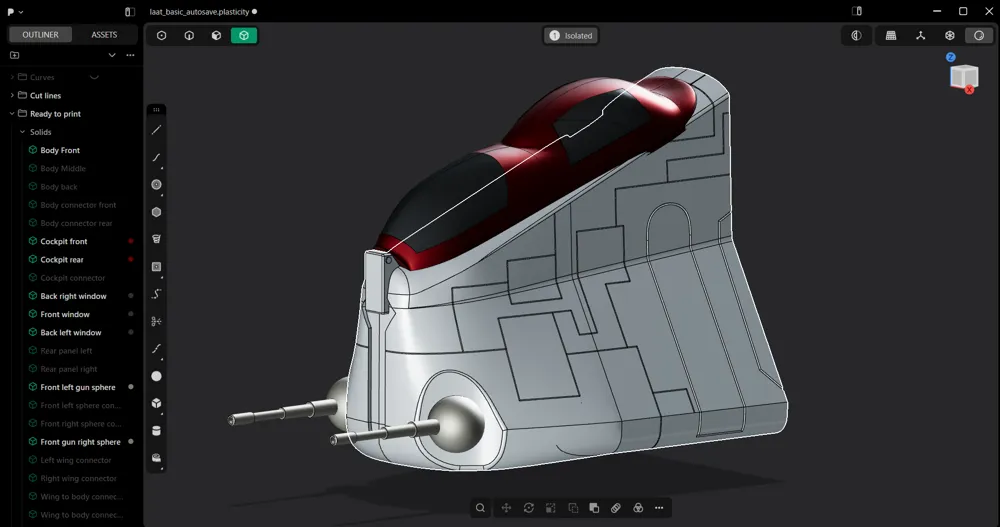Toggle section view half-circle icon
This screenshot has height=527, width=1000.
pos(857,36)
